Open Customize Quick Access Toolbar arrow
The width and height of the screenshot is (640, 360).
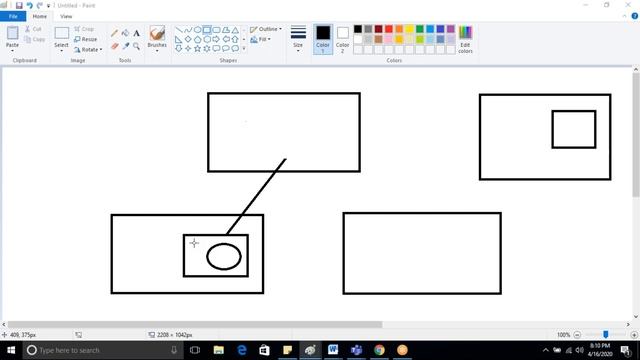tap(48, 6)
